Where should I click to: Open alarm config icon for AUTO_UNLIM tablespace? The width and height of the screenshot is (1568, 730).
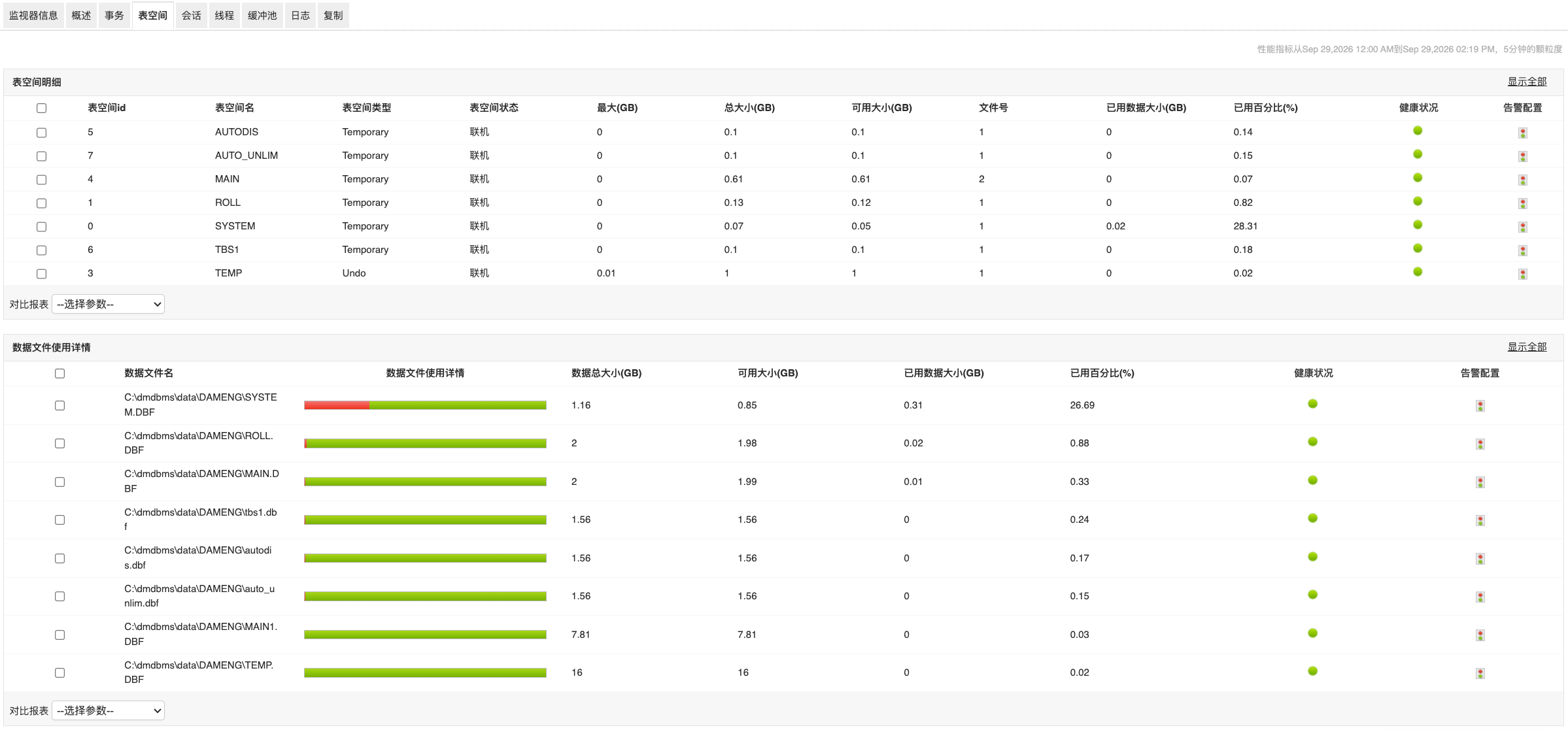point(1522,156)
